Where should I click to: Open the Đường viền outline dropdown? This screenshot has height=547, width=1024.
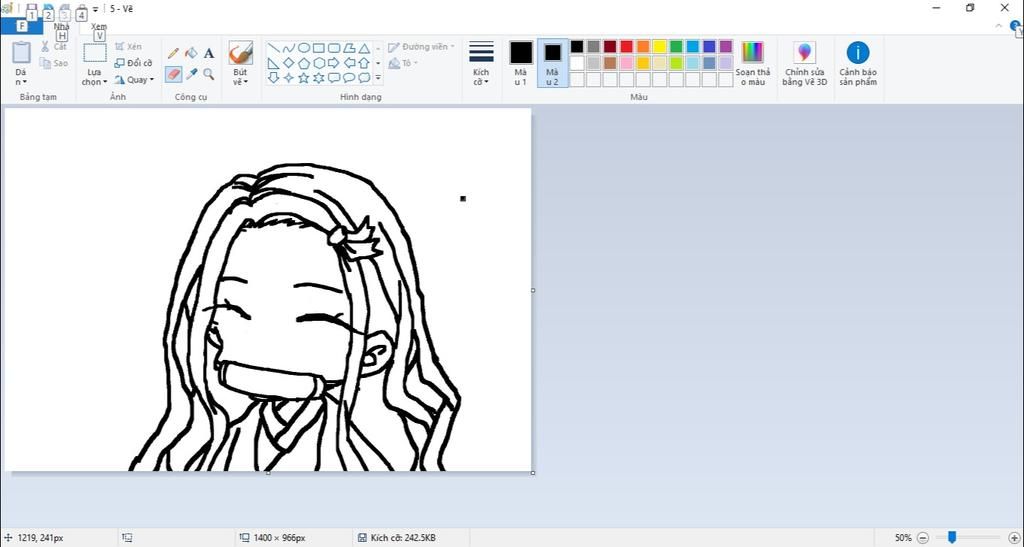421,47
